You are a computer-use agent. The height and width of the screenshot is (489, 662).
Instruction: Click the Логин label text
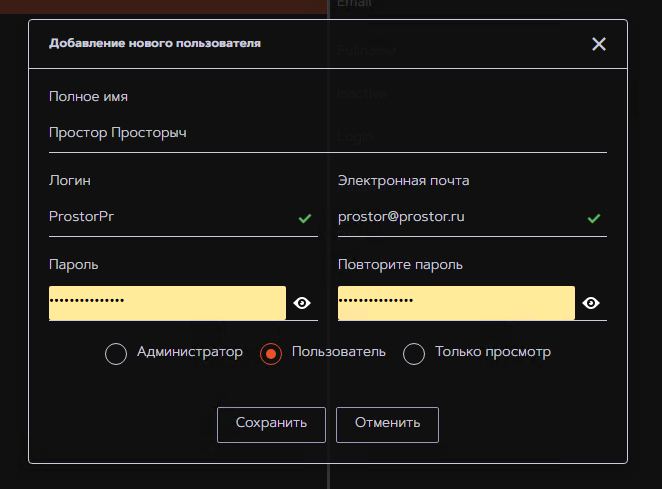(x=70, y=181)
